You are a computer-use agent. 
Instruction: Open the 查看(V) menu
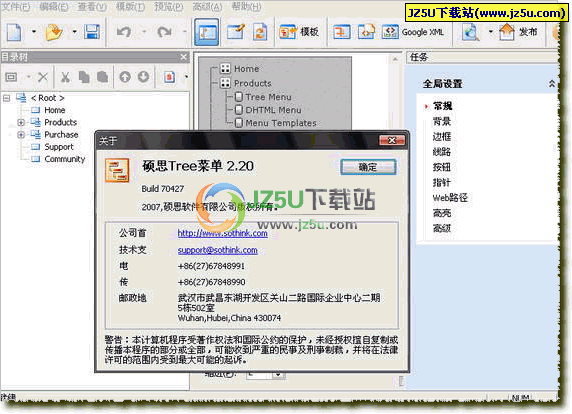pos(92,6)
